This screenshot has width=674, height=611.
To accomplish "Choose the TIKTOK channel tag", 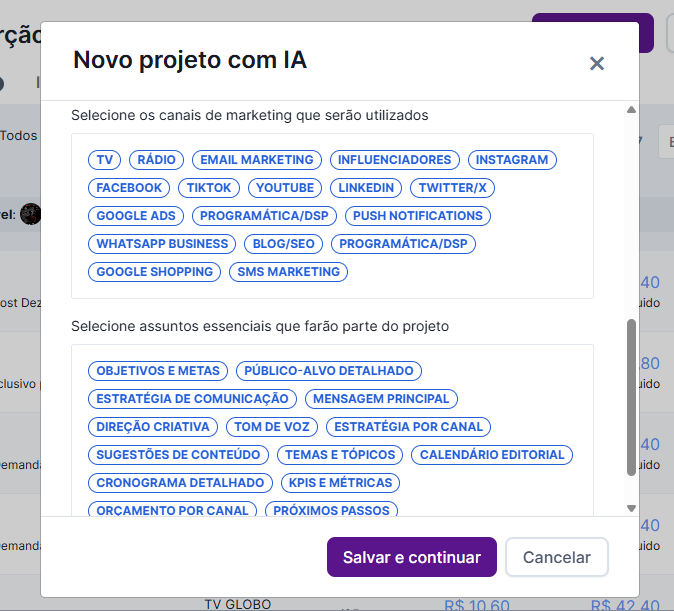I will tap(209, 188).
